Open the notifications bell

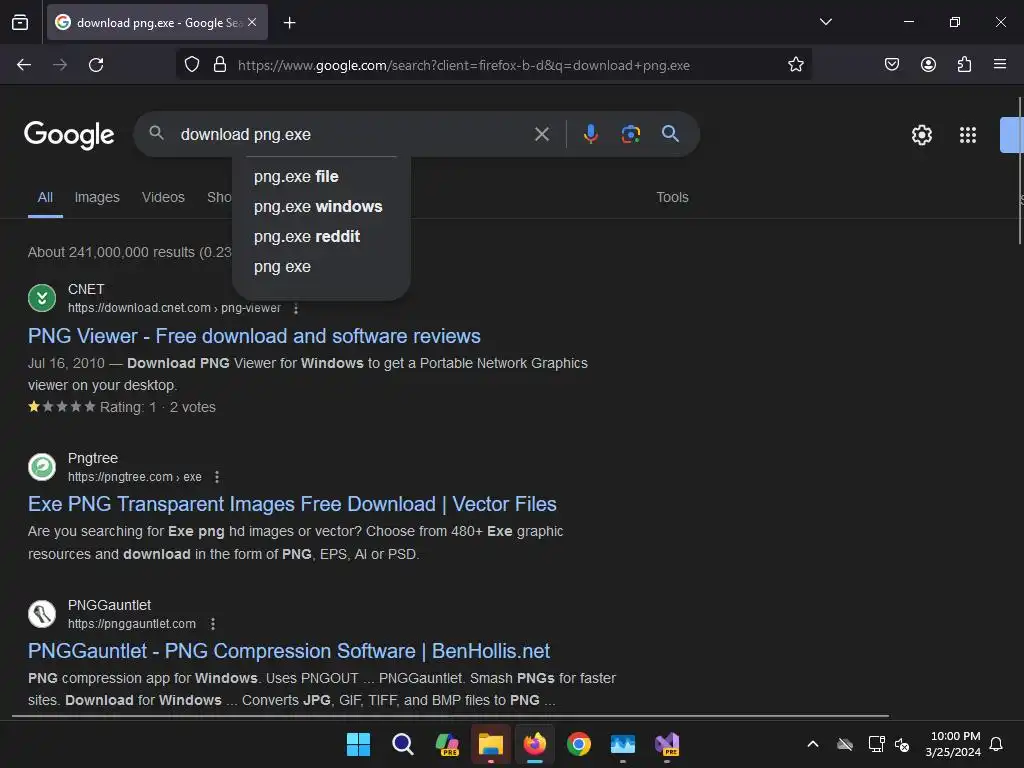click(996, 744)
